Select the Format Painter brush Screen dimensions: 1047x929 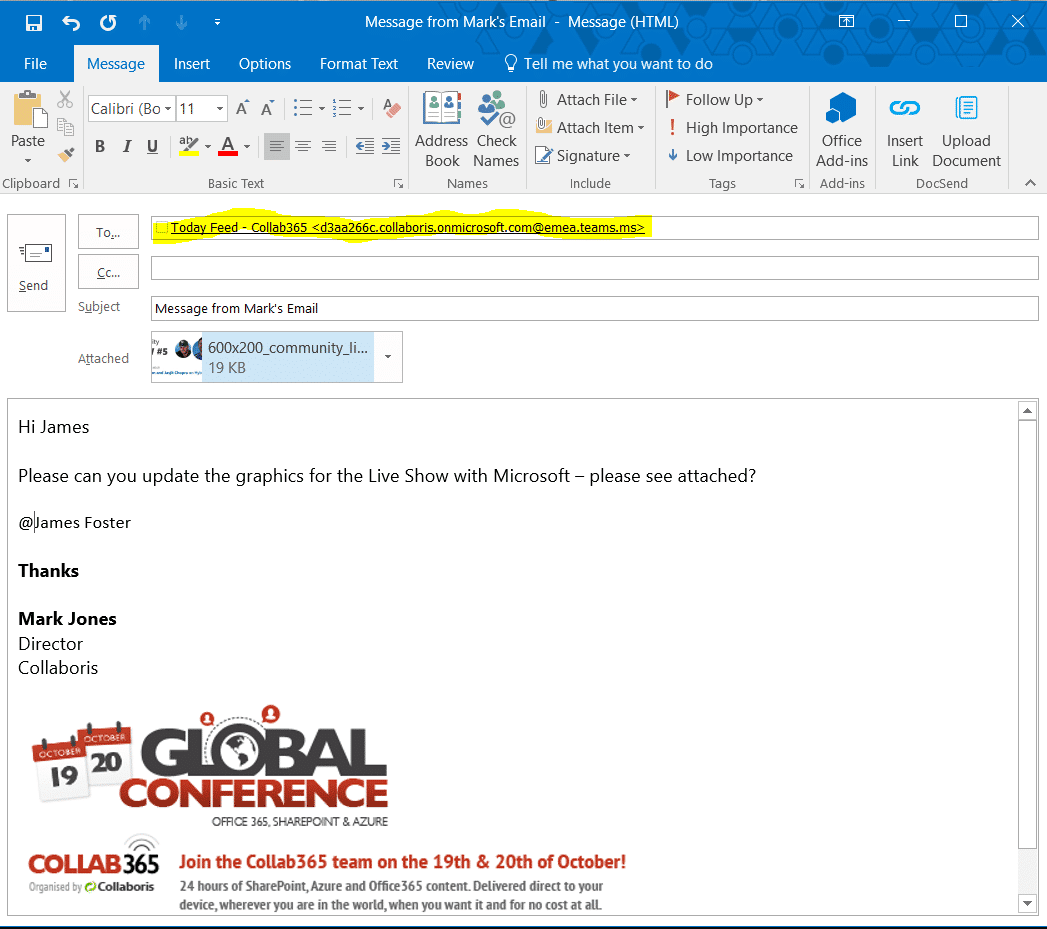66,154
